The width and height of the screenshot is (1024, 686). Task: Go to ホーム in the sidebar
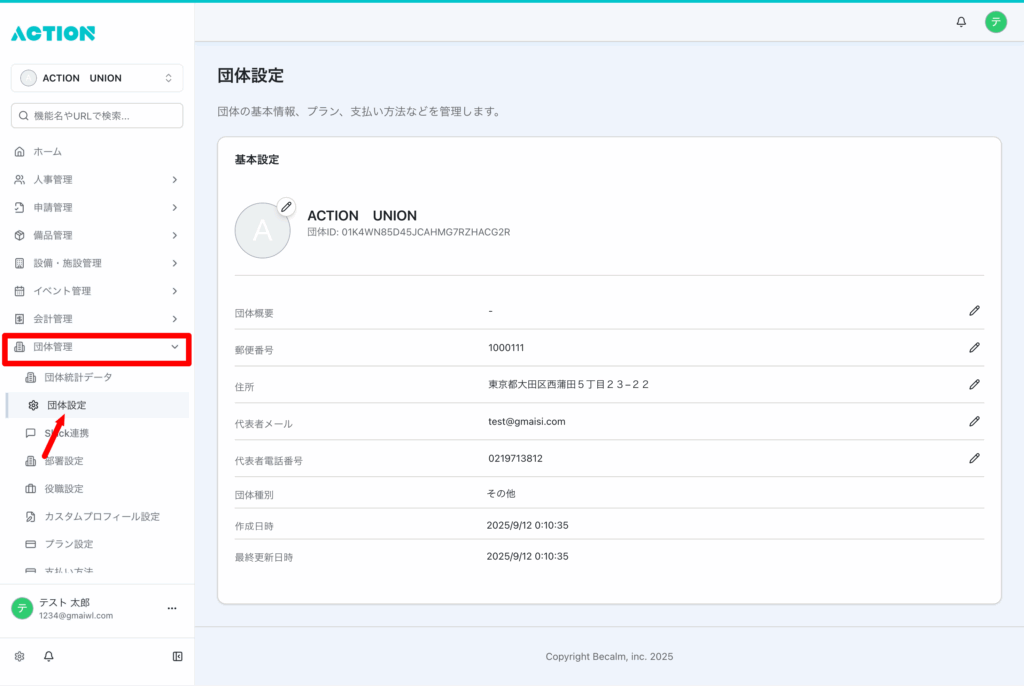pos(47,152)
